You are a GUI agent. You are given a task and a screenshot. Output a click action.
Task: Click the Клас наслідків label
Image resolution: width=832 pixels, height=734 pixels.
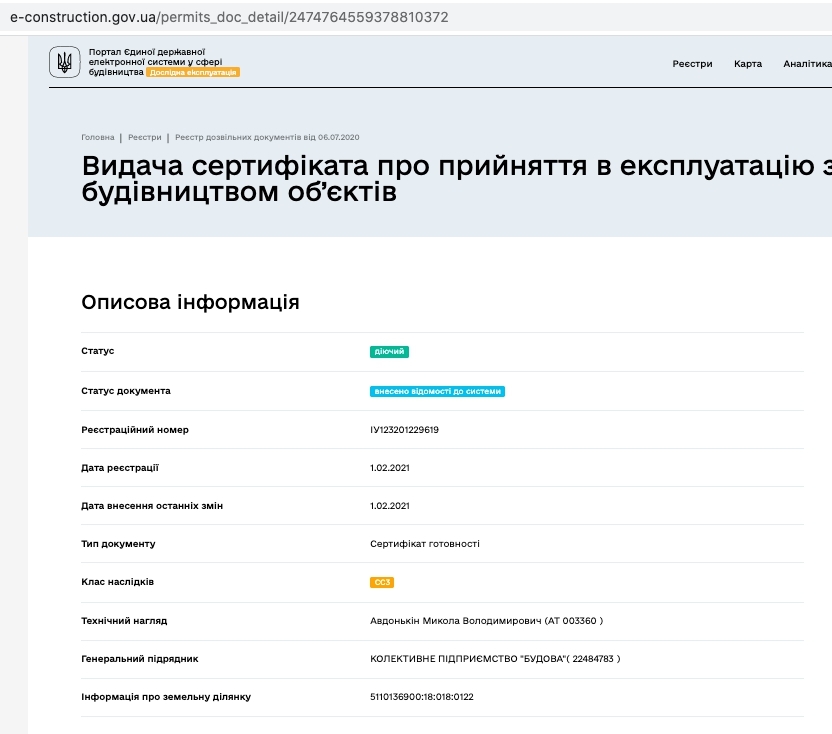pyautogui.click(x=117, y=582)
